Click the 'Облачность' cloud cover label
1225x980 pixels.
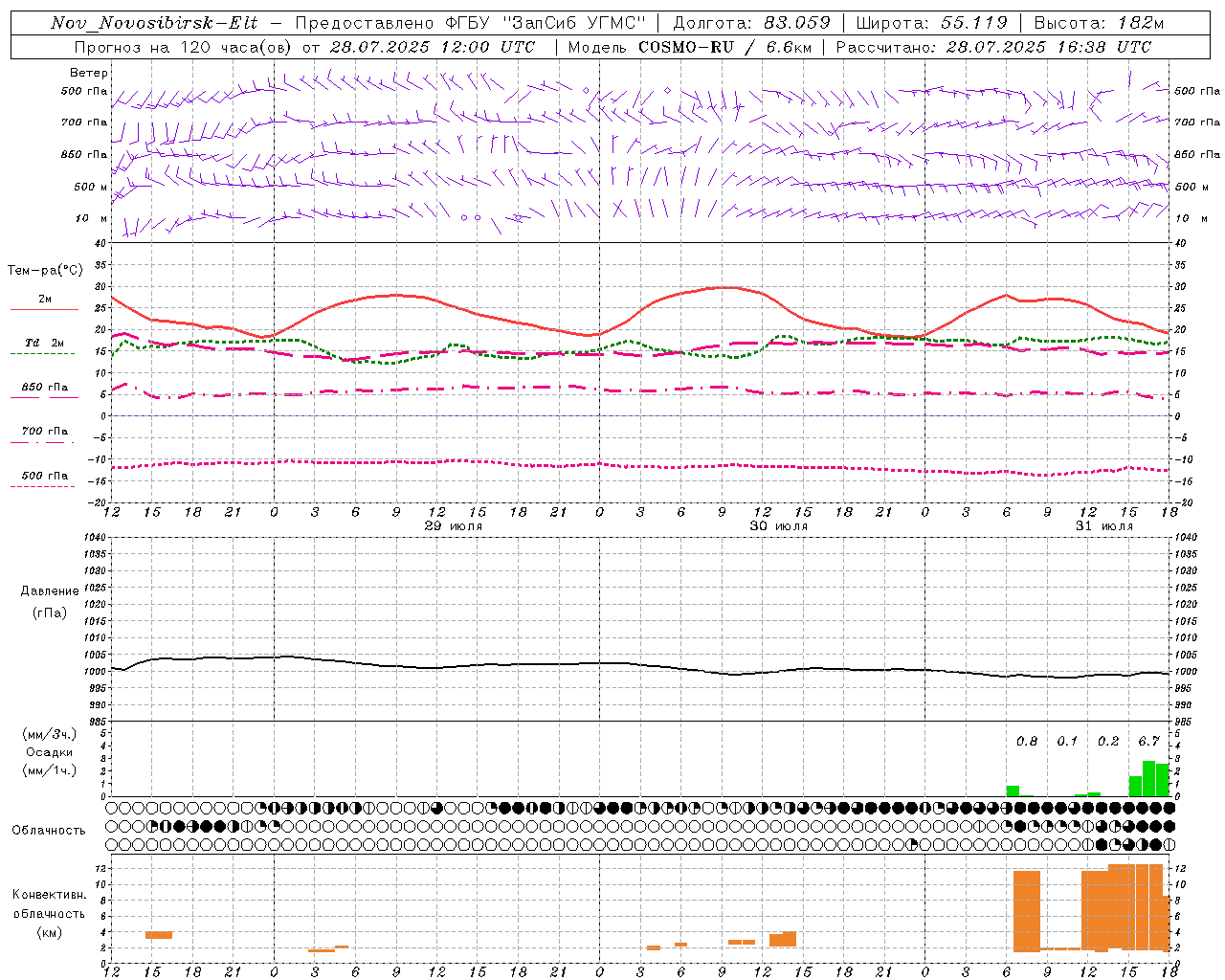click(x=49, y=831)
